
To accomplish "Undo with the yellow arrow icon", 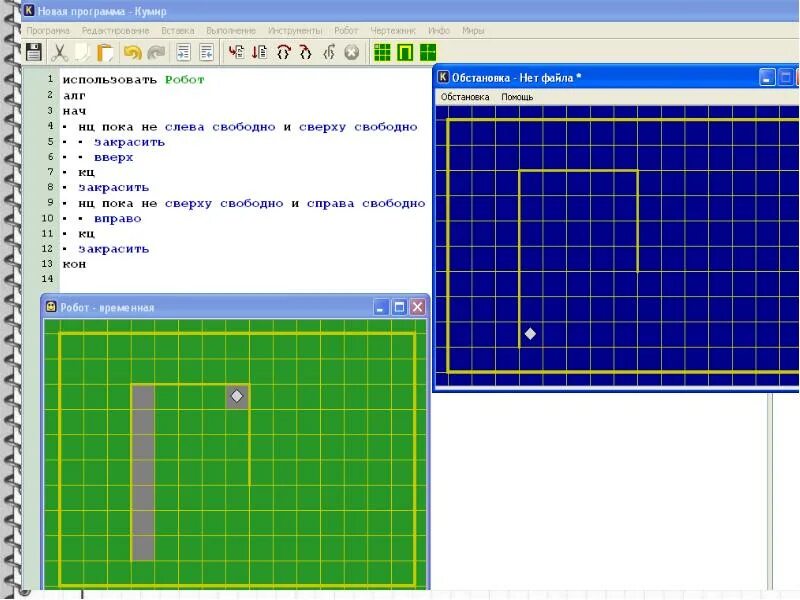I will [133, 52].
